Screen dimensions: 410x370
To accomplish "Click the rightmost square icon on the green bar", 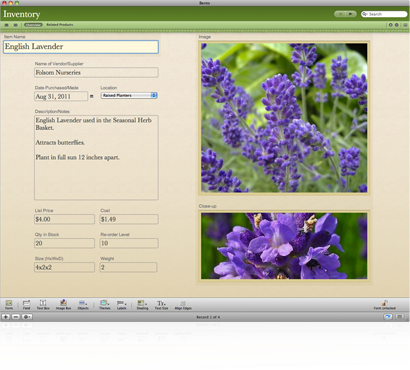I will pos(405,25).
